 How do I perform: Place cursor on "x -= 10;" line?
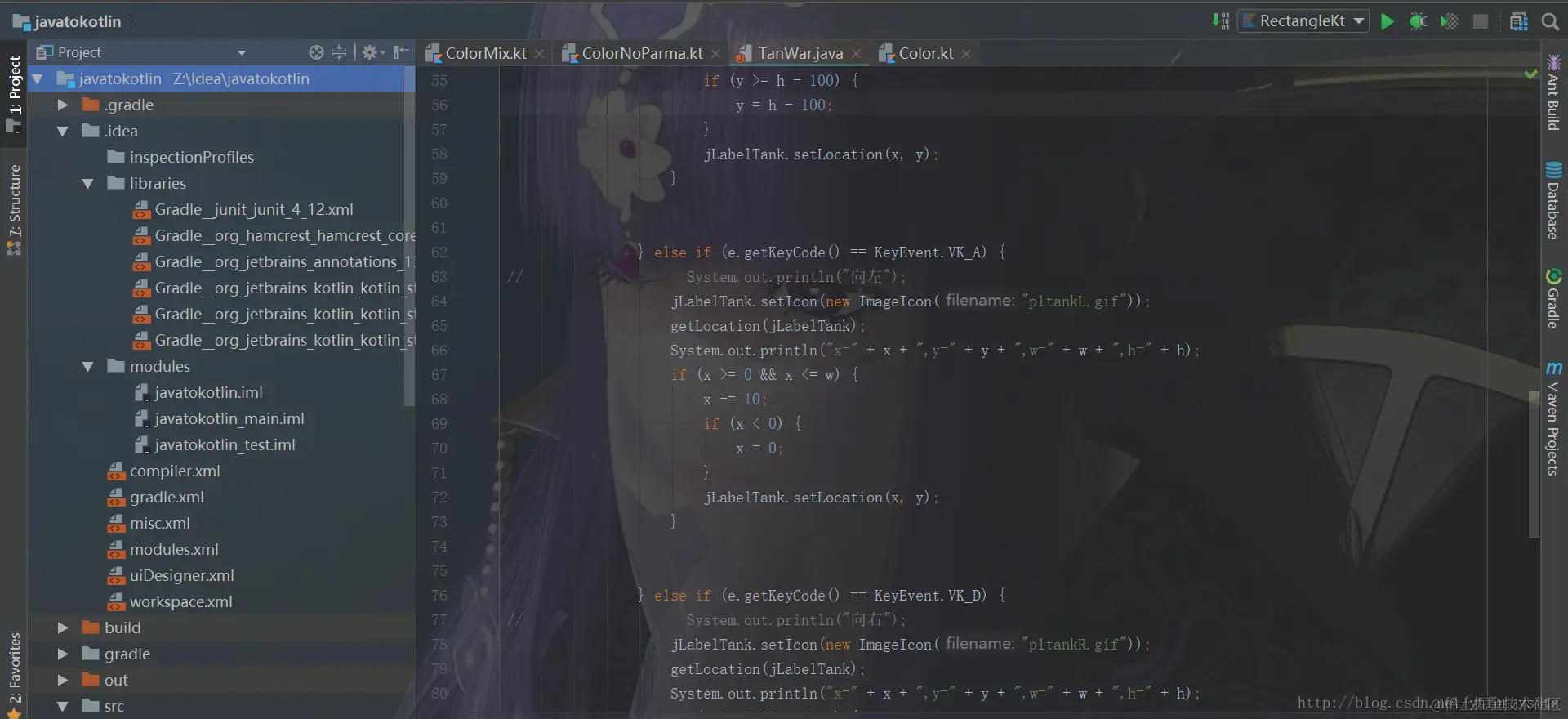coord(734,400)
